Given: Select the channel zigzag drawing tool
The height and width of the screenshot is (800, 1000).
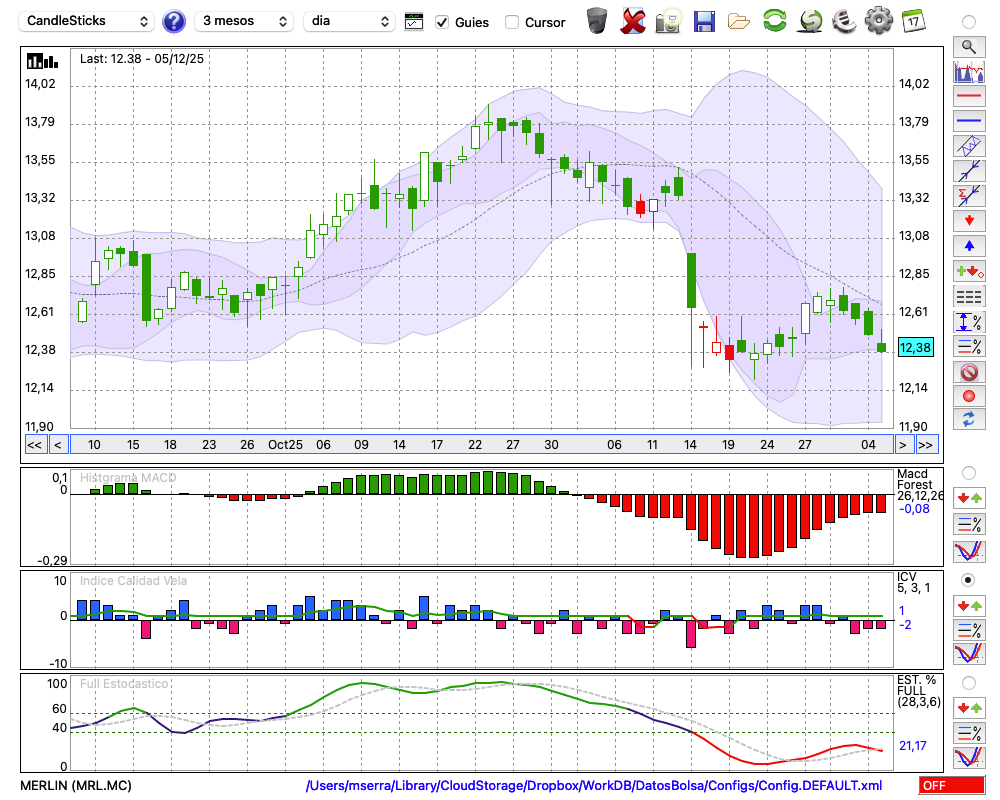Looking at the screenshot, I should click(969, 145).
